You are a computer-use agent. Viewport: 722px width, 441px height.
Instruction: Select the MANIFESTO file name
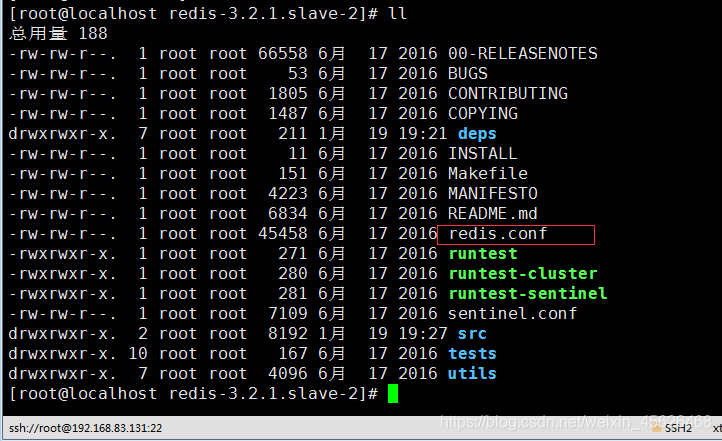coord(493,194)
